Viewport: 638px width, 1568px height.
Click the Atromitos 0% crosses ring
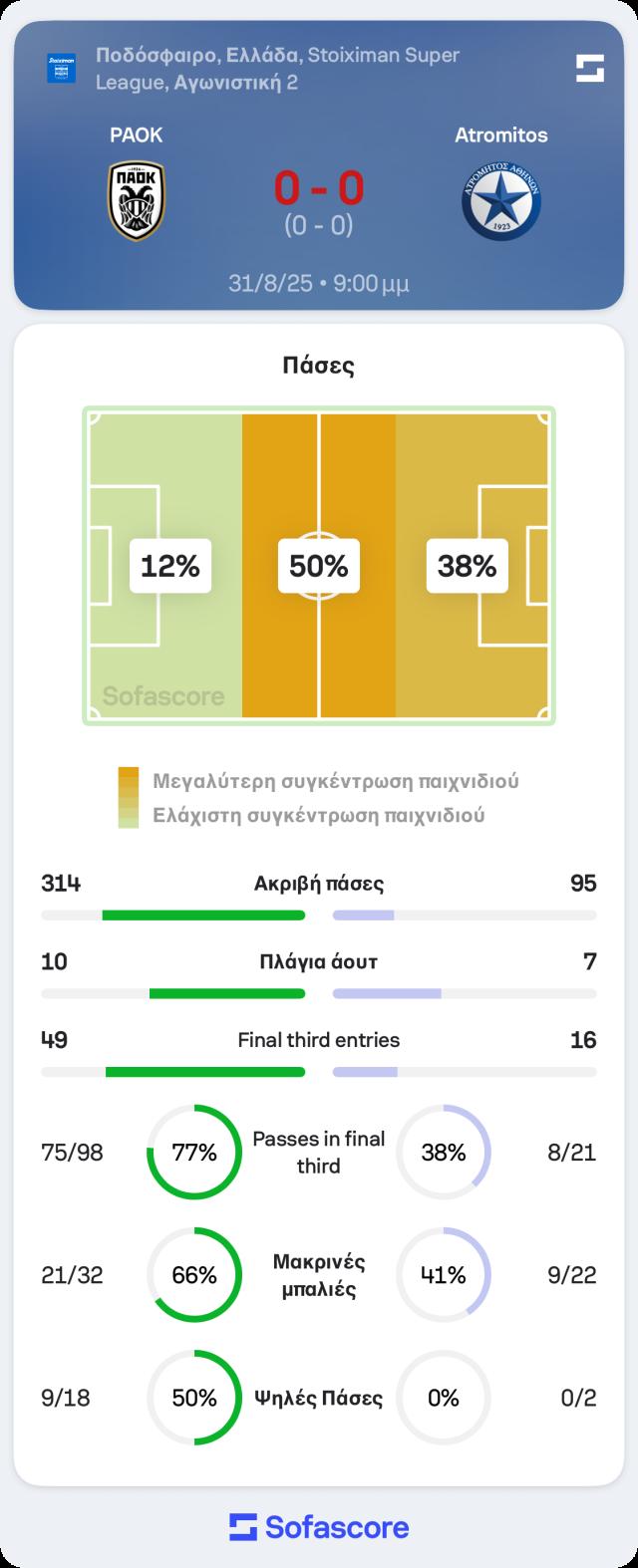(444, 1398)
